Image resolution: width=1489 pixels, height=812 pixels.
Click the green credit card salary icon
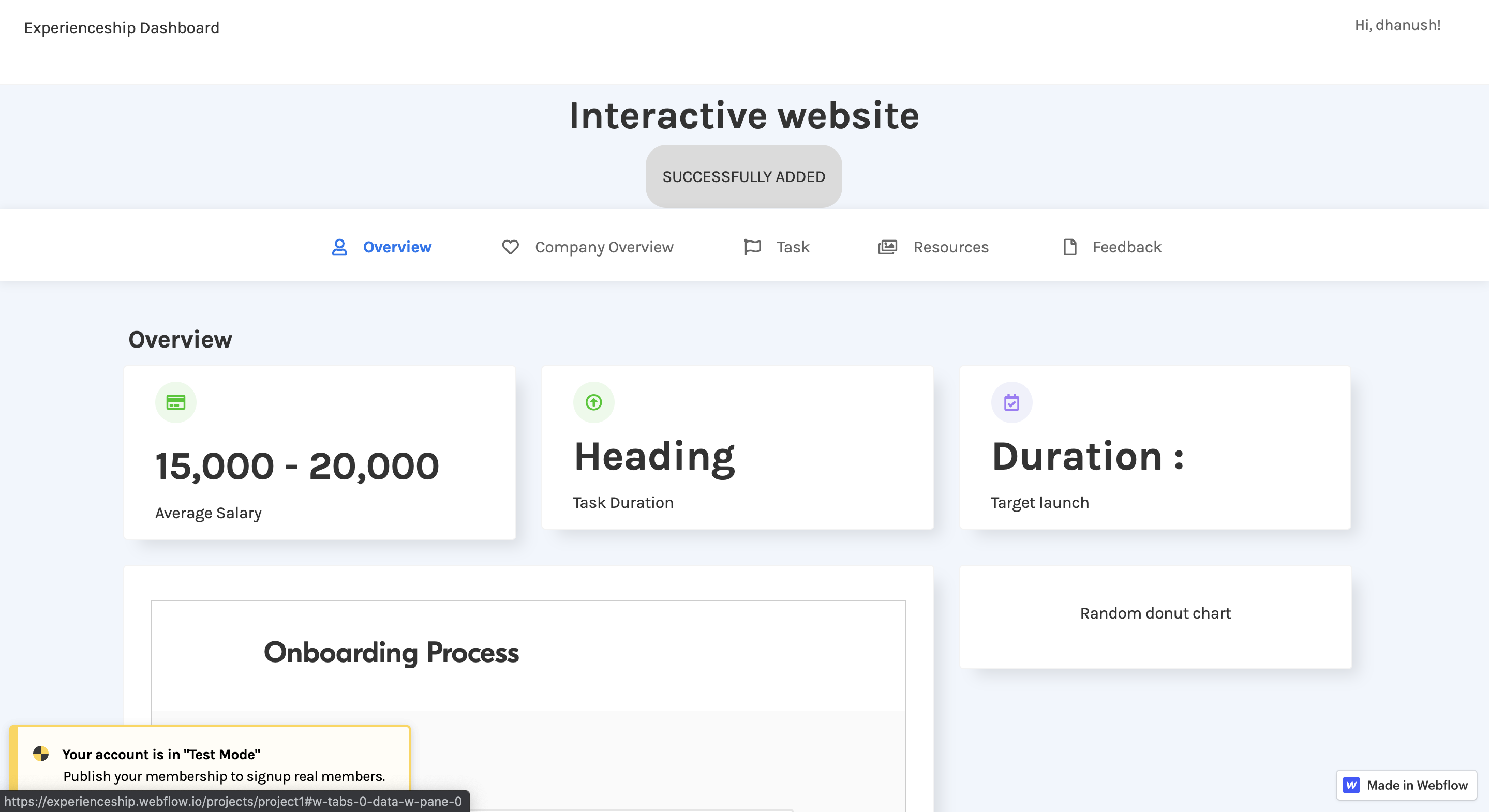pyautogui.click(x=176, y=402)
